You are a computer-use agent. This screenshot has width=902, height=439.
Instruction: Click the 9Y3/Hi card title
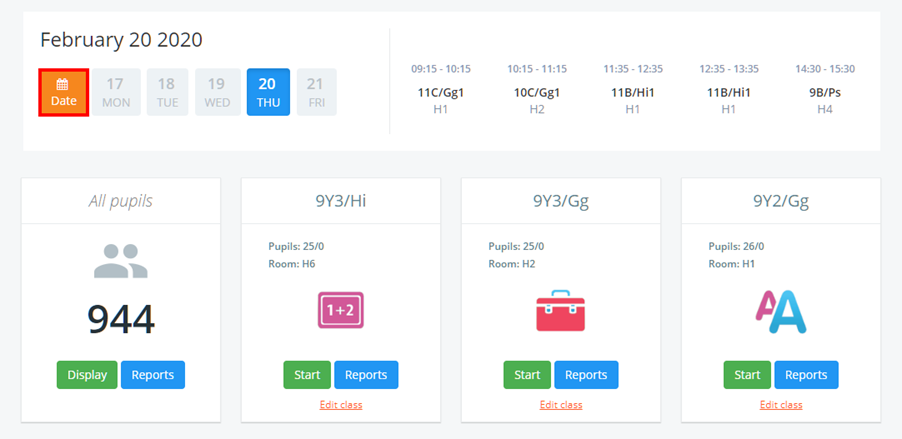click(x=341, y=201)
